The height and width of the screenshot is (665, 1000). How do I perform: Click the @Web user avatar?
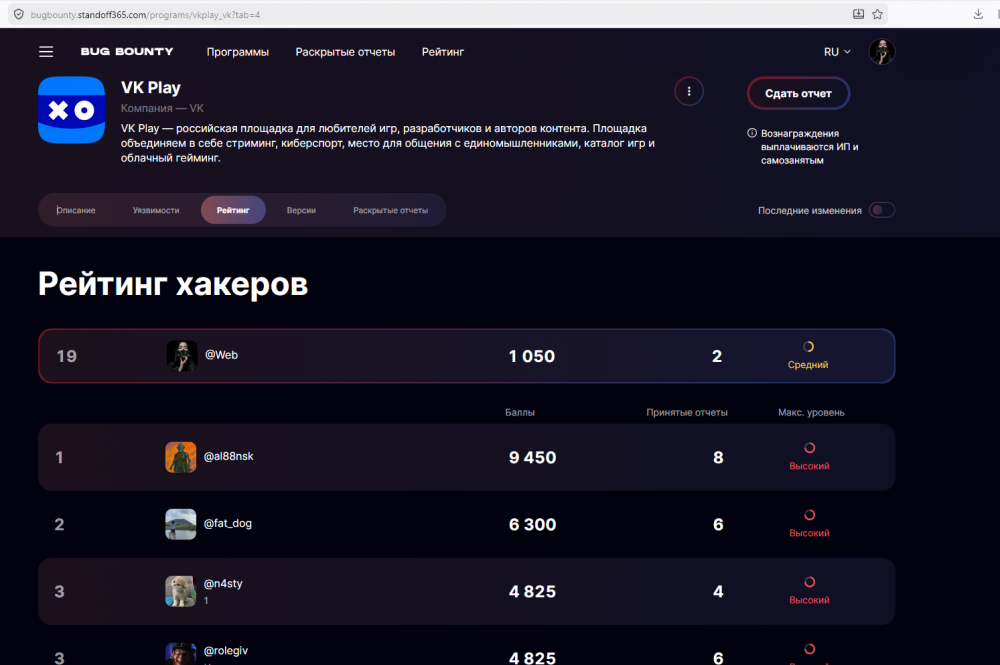click(x=182, y=356)
